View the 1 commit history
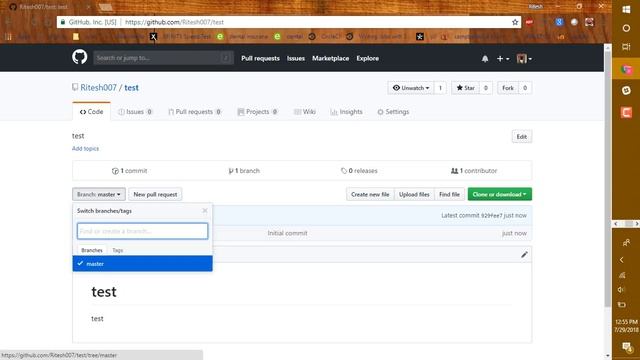 pyautogui.click(x=129, y=171)
